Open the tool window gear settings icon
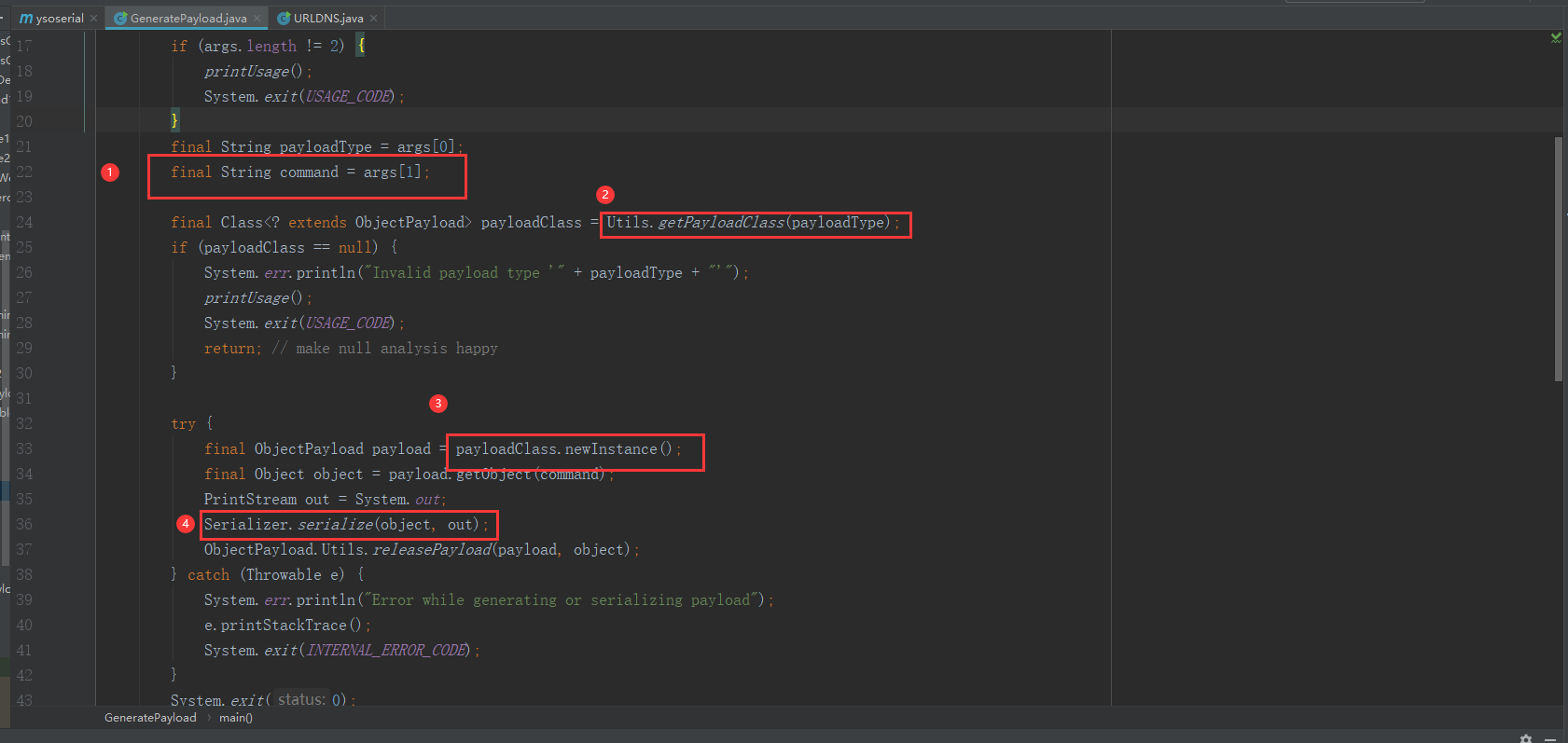The image size is (1568, 743). click(x=1526, y=738)
